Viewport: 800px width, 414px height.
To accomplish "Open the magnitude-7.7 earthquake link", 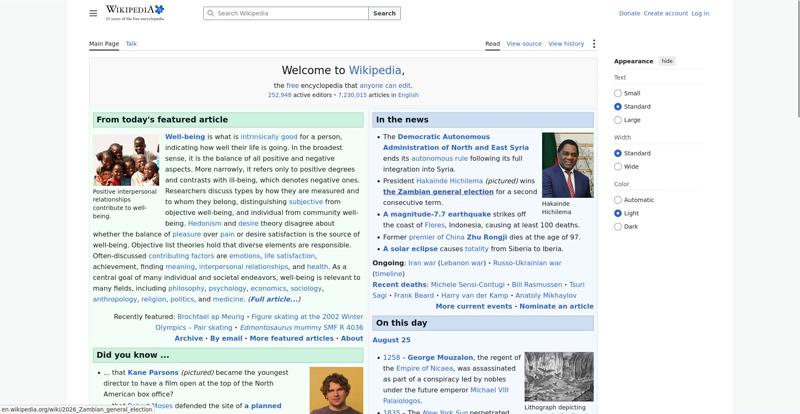I will coord(437,214).
